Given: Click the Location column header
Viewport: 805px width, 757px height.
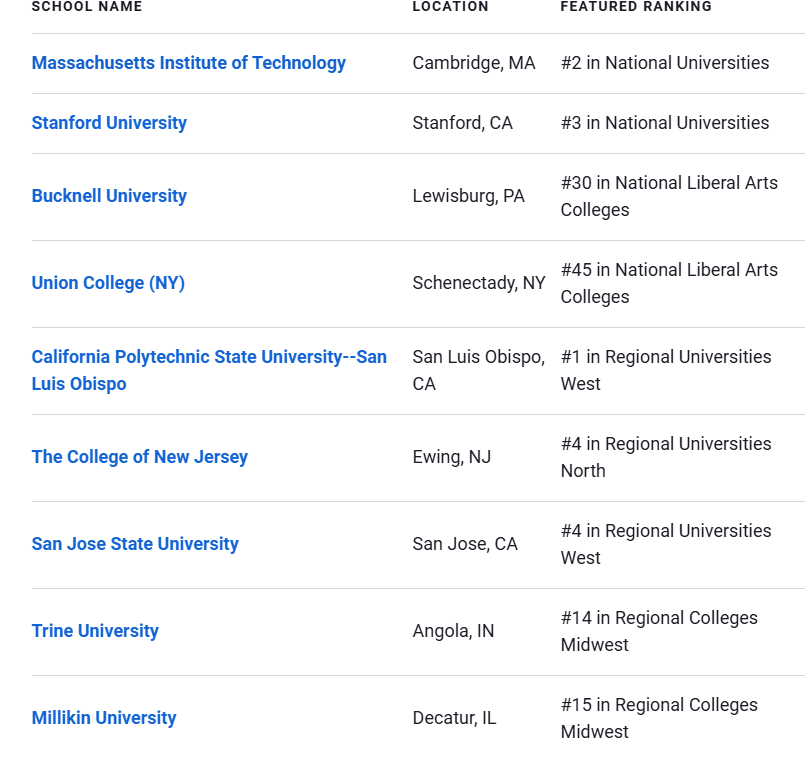Looking at the screenshot, I should pos(450,7).
